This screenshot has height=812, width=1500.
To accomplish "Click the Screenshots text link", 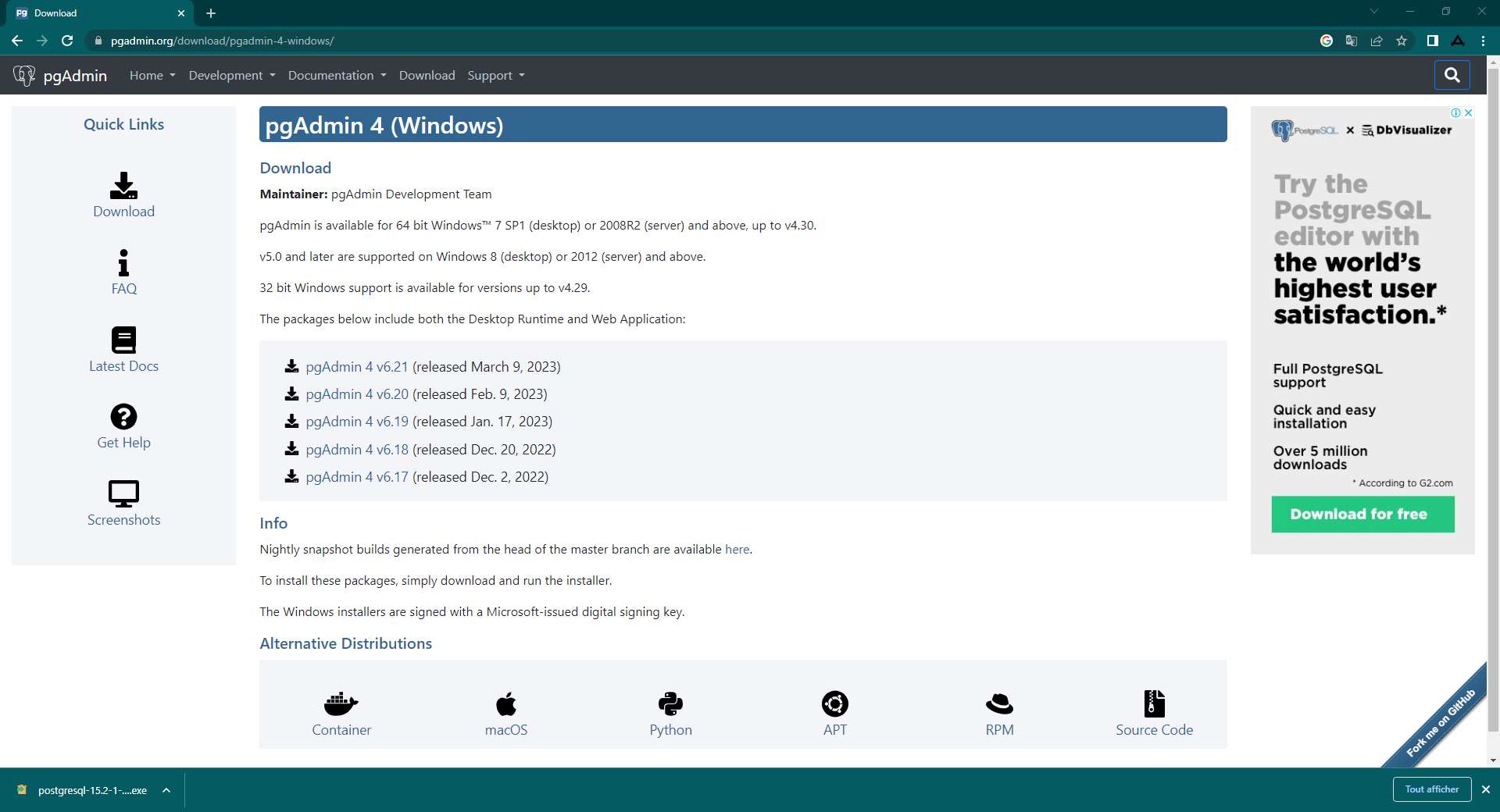I will click(123, 519).
